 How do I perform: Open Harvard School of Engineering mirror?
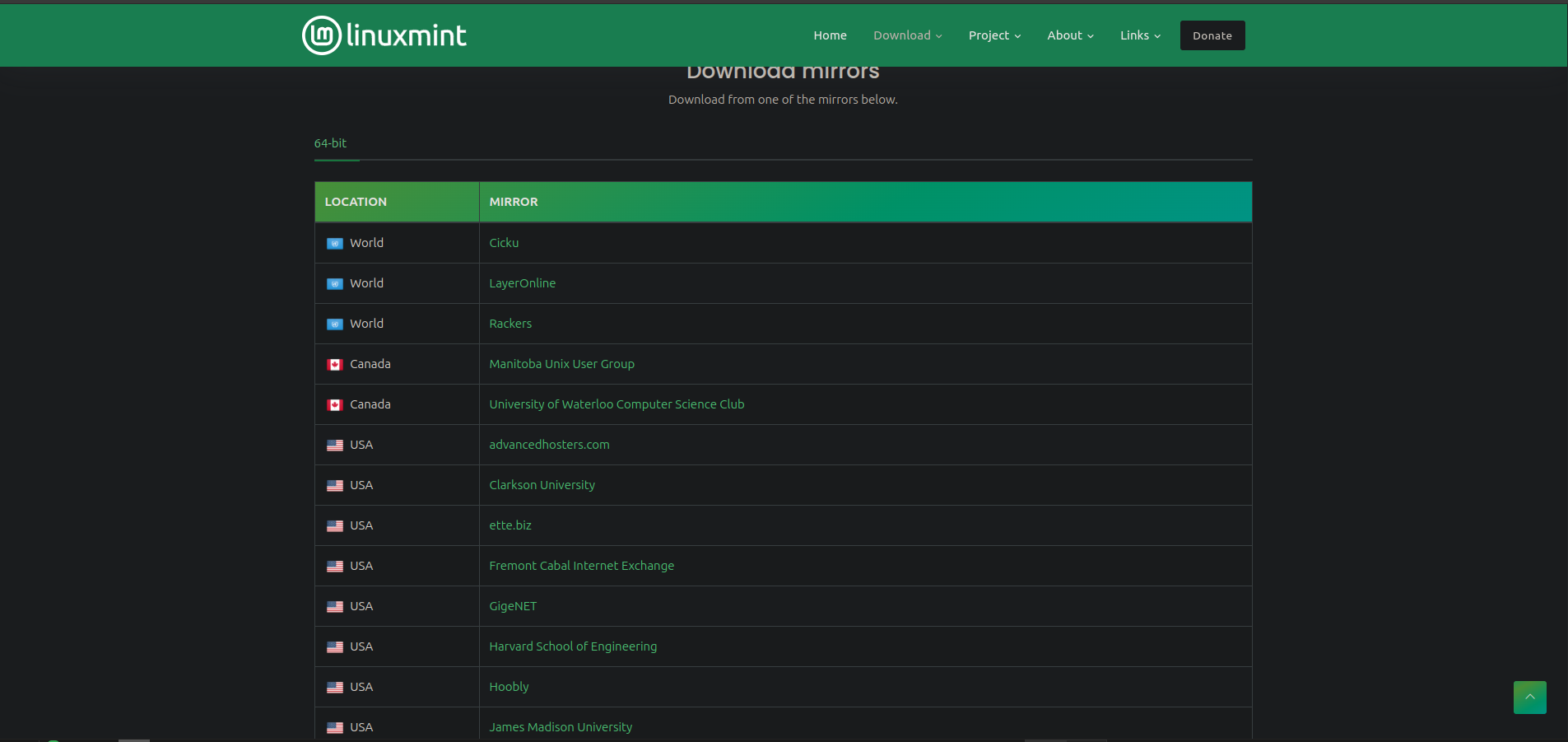(x=573, y=646)
